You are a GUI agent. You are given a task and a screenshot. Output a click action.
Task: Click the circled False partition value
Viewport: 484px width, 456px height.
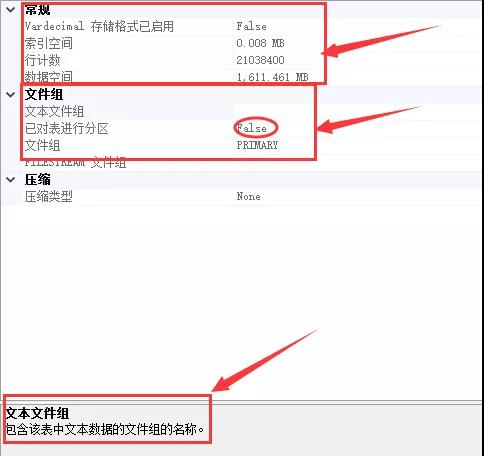pyautogui.click(x=252, y=128)
